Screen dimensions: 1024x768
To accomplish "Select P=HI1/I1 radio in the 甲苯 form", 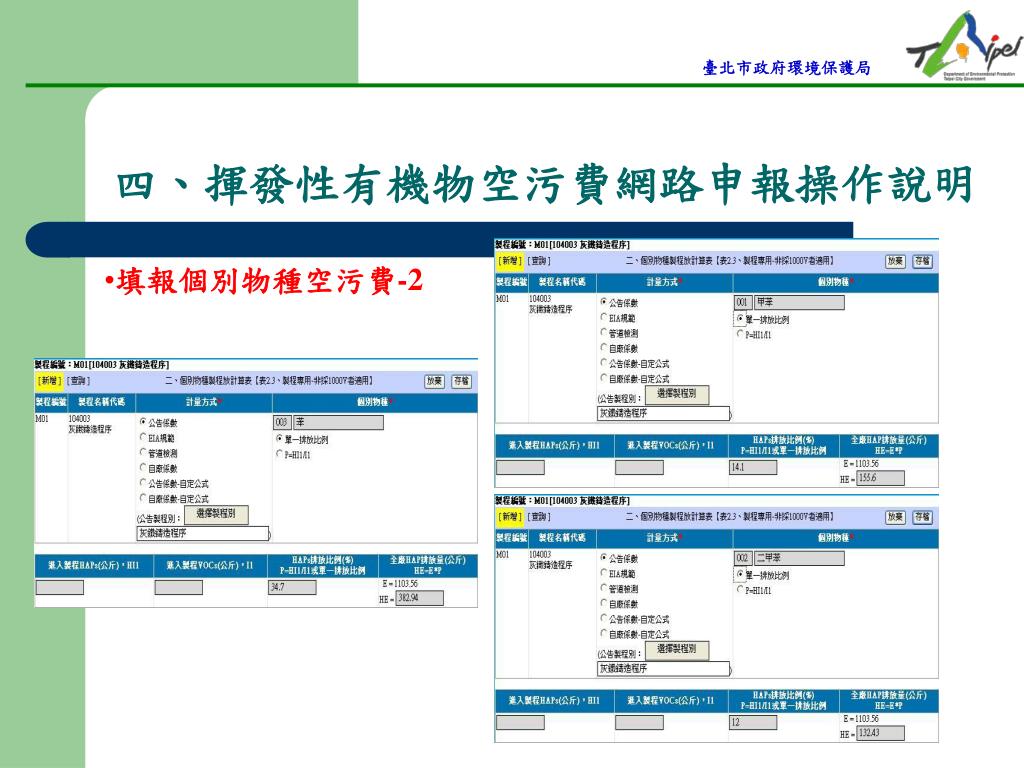I will [x=740, y=334].
